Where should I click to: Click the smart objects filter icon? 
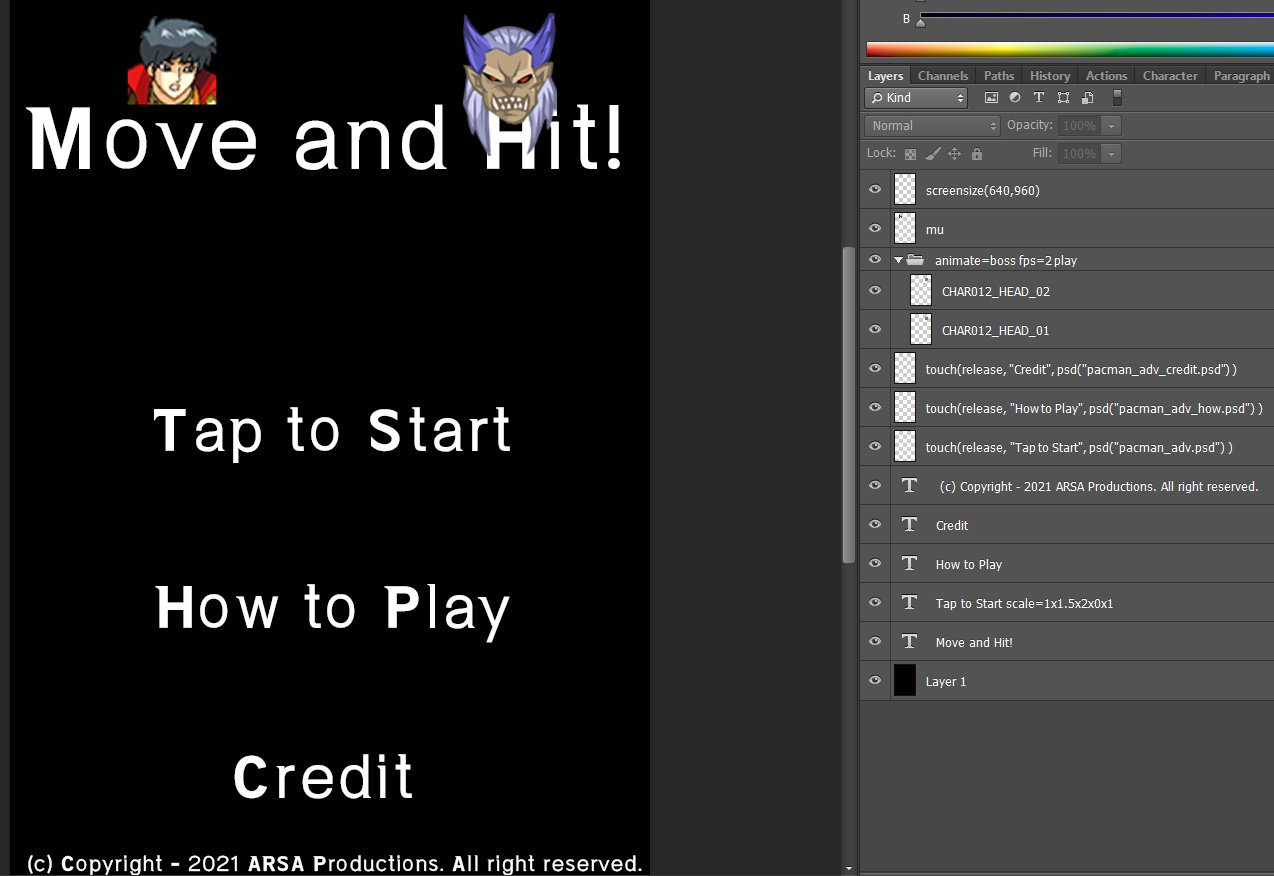pyautogui.click(x=1087, y=97)
